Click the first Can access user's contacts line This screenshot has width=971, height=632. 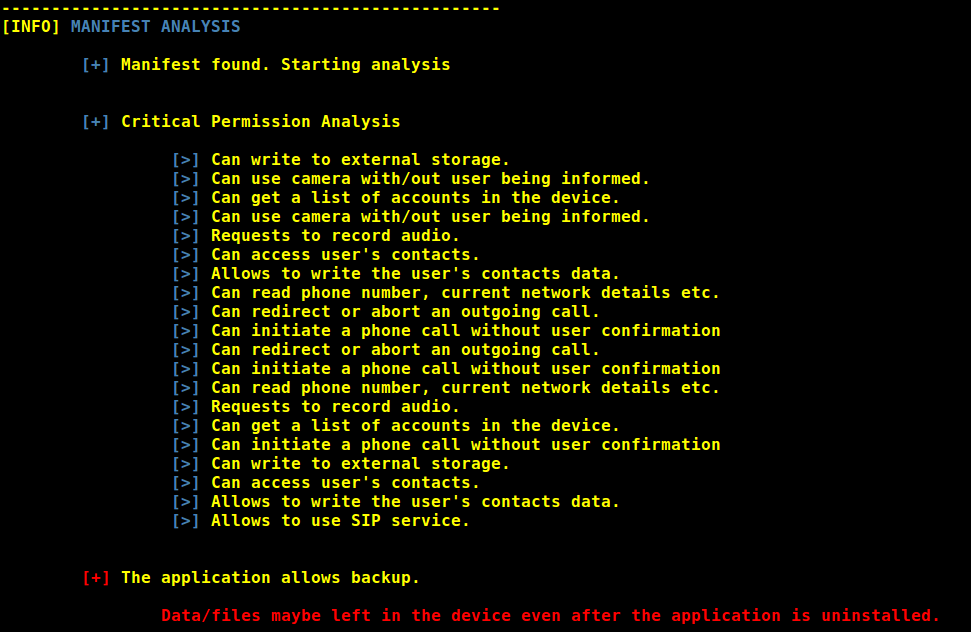click(345, 255)
